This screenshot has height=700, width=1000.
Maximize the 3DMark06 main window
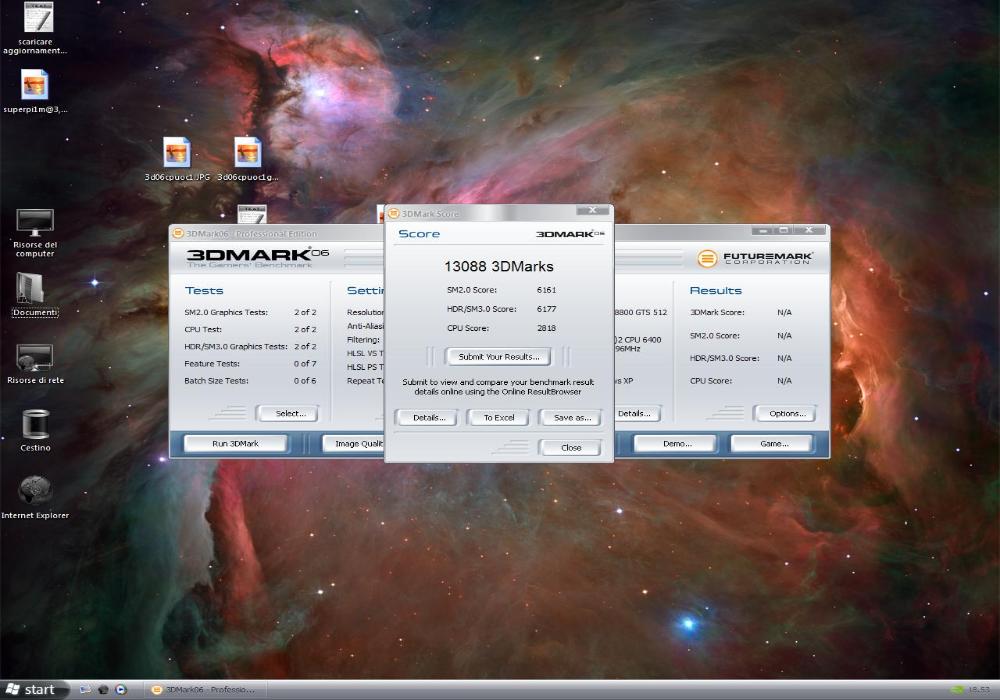click(x=783, y=230)
